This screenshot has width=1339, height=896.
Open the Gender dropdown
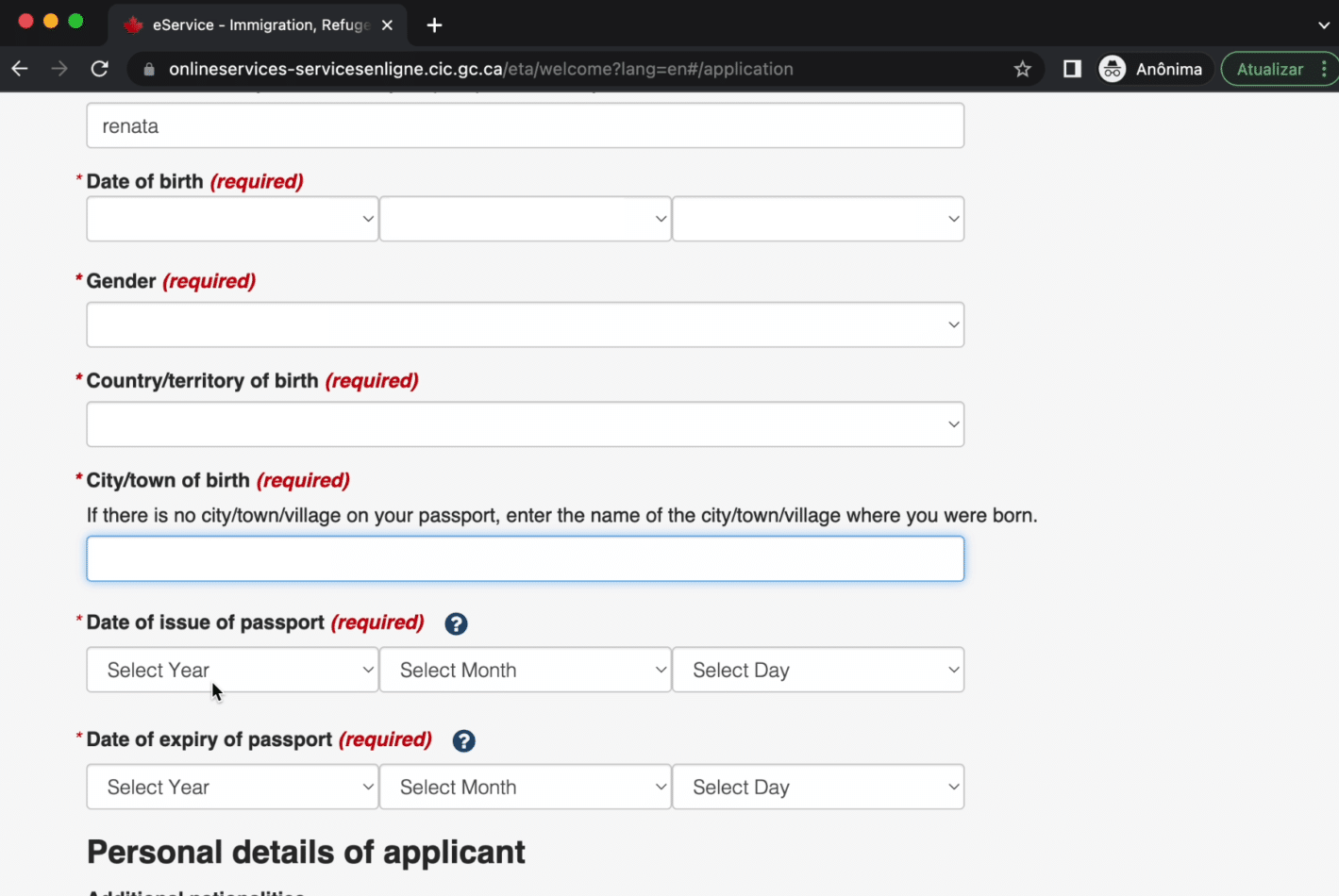pyautogui.click(x=525, y=324)
